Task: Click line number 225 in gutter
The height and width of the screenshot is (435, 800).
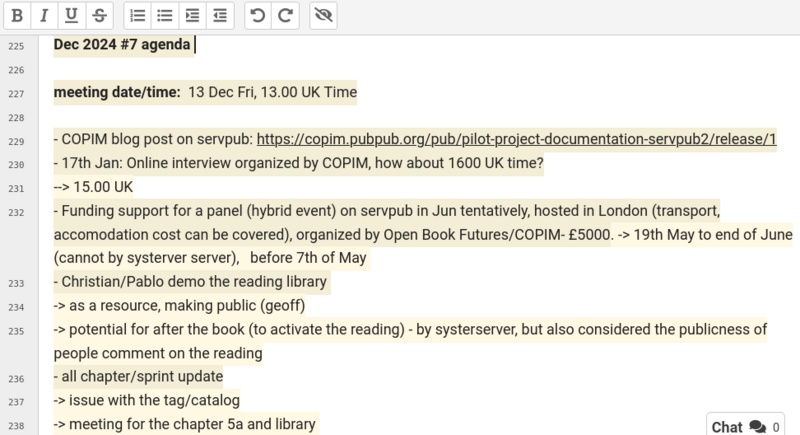Action: click(14, 45)
